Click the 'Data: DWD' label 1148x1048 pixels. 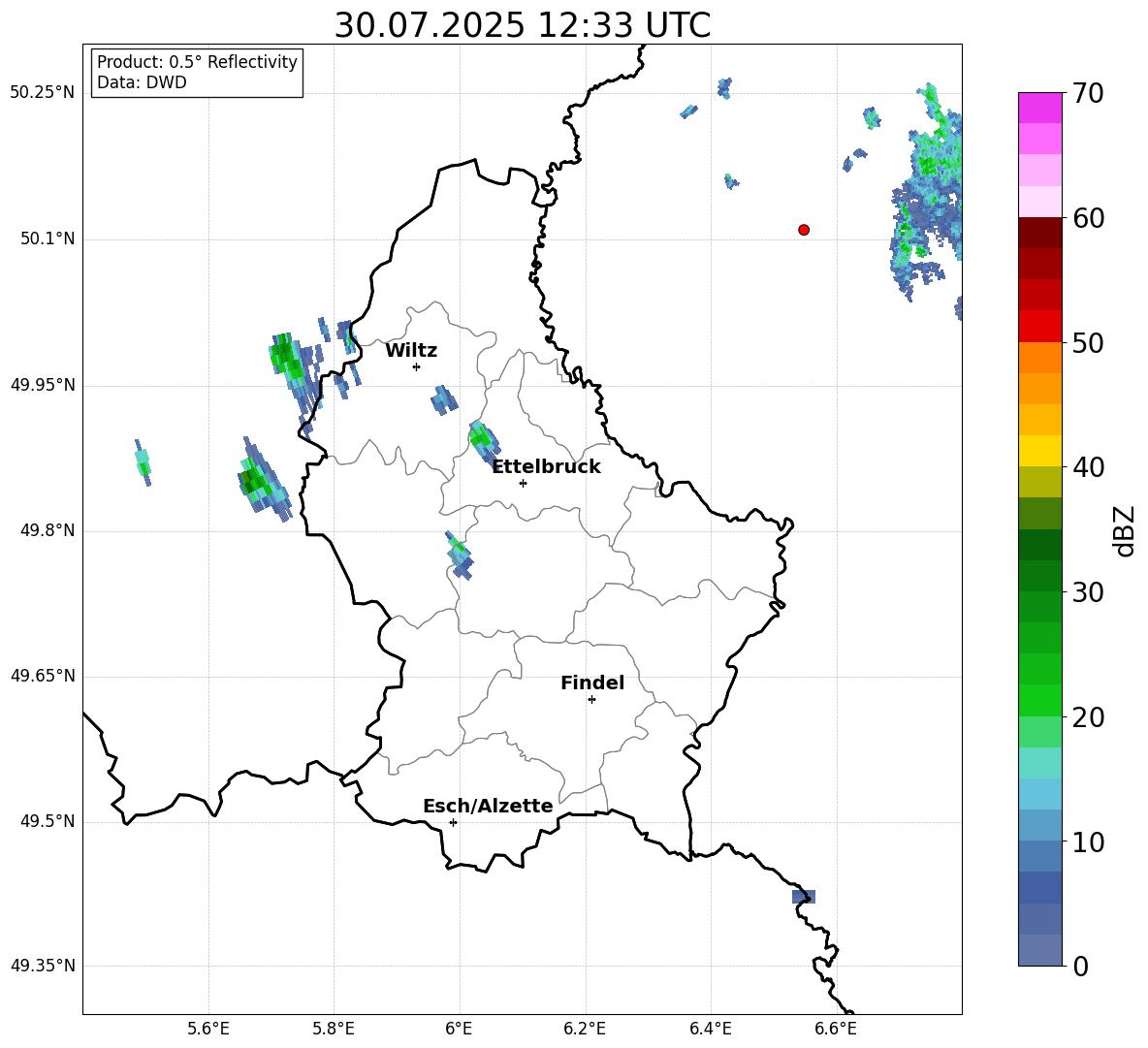pos(142,82)
